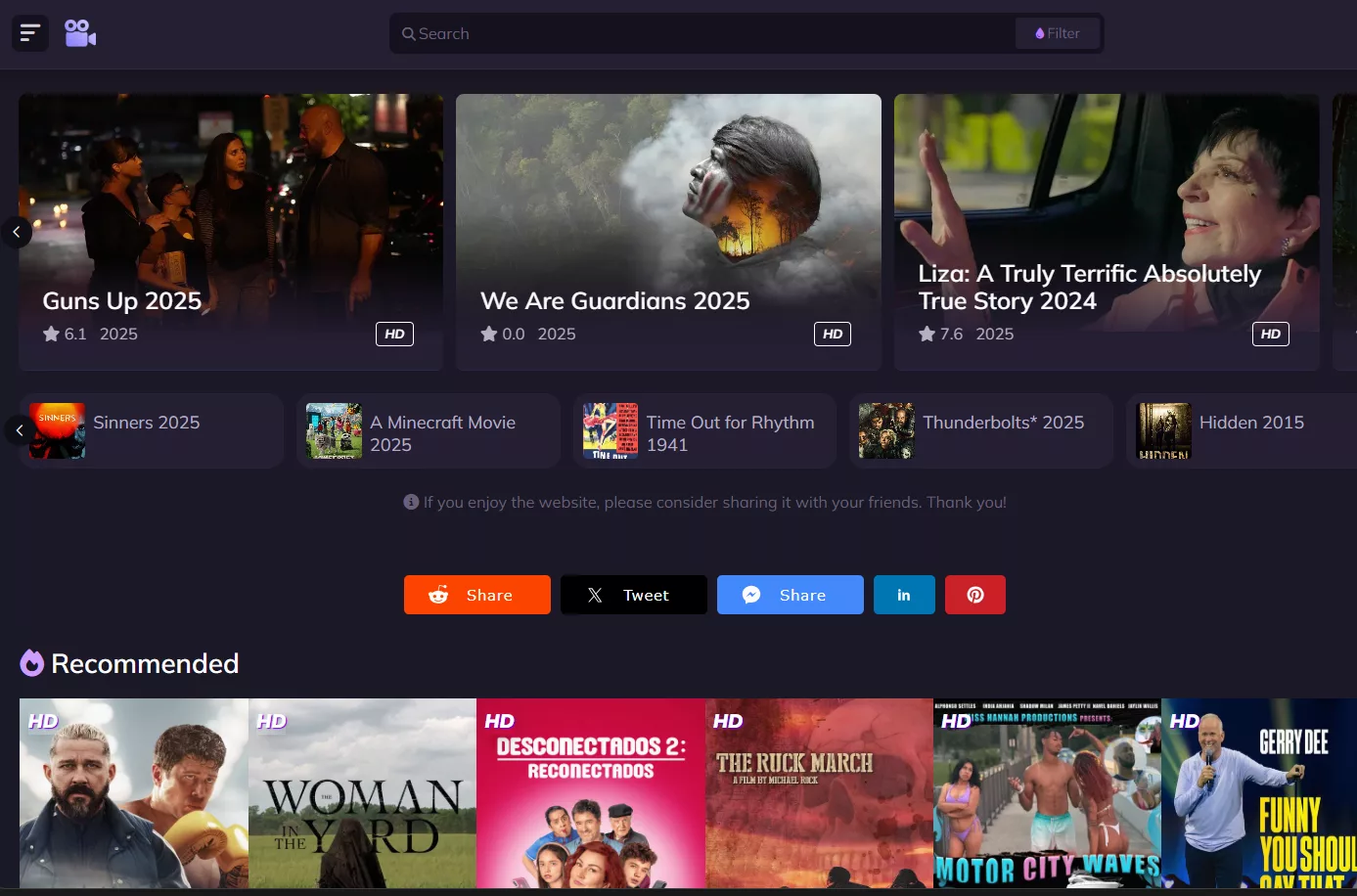Click the info circle icon beside the thank-you message
The width and height of the screenshot is (1357, 896).
coord(411,502)
